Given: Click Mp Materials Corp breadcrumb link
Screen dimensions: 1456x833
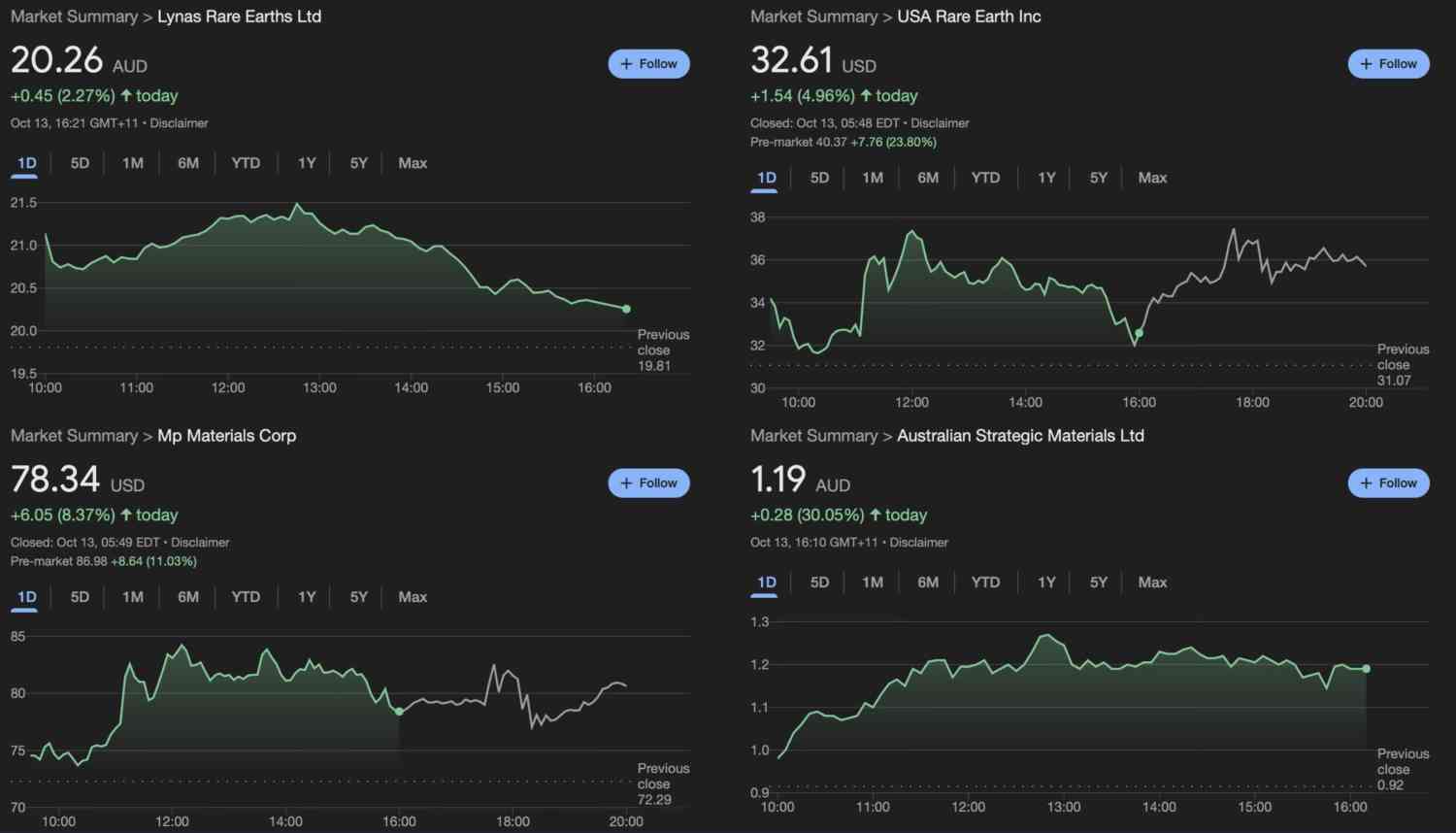Looking at the screenshot, I should (226, 435).
